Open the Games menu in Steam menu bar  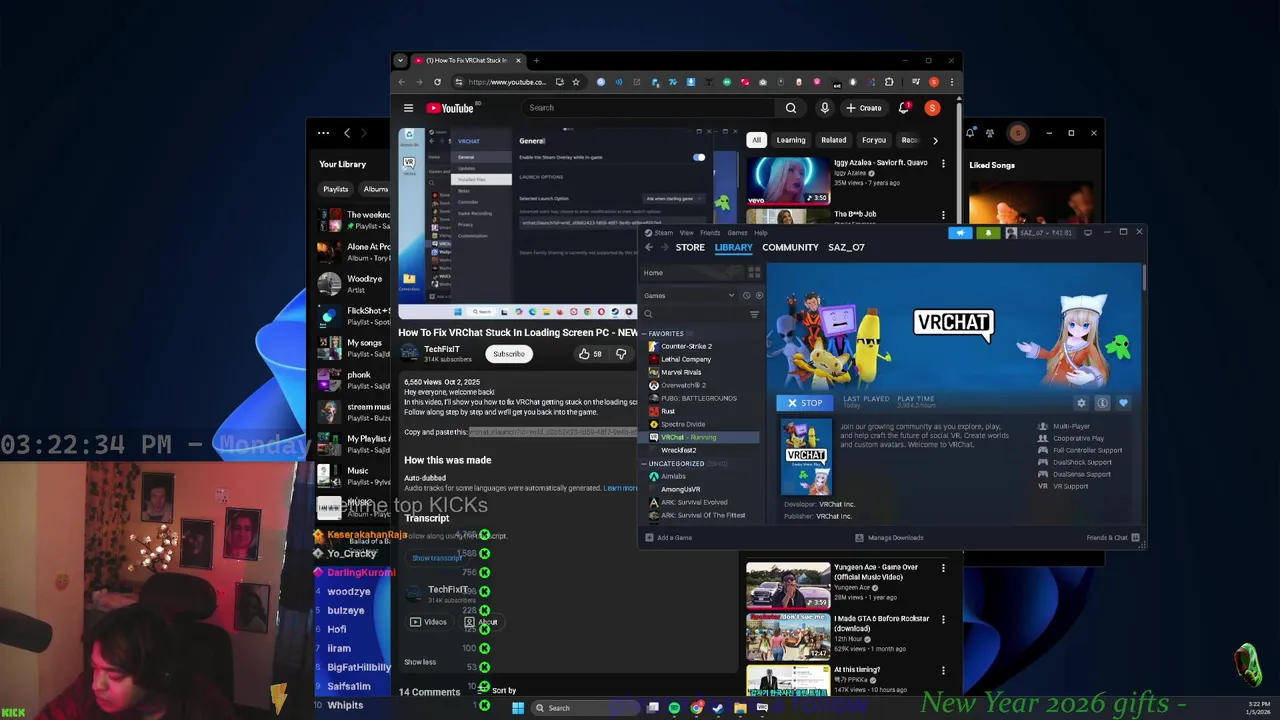(x=737, y=233)
